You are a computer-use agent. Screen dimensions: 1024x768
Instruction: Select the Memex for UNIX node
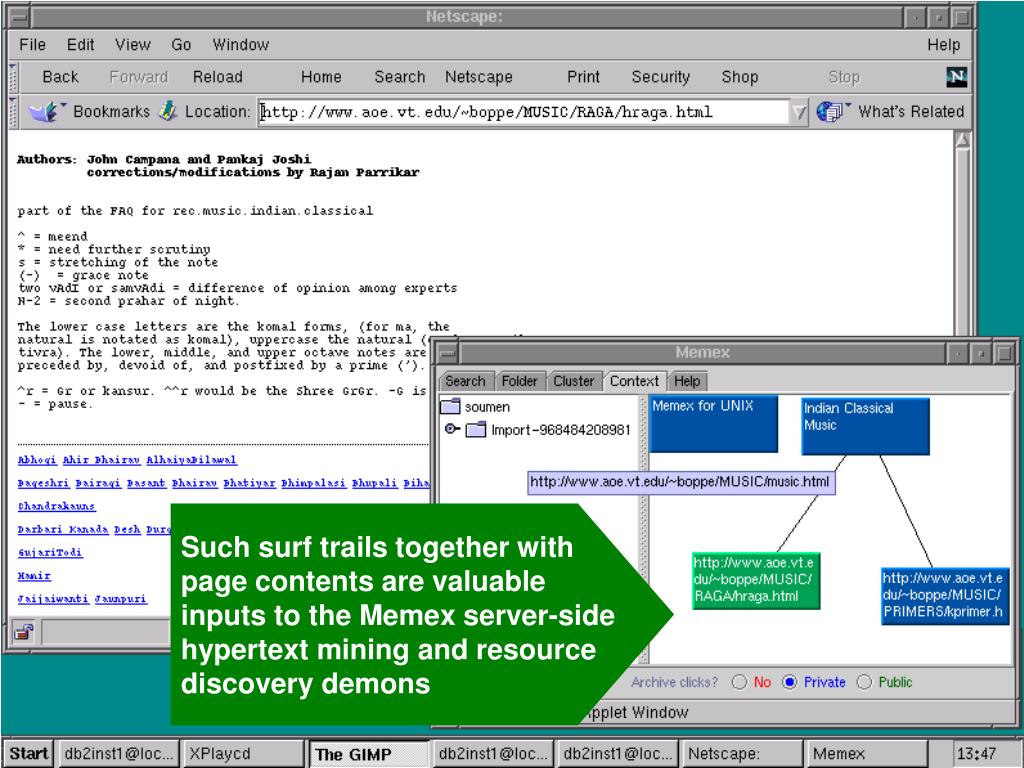point(713,423)
